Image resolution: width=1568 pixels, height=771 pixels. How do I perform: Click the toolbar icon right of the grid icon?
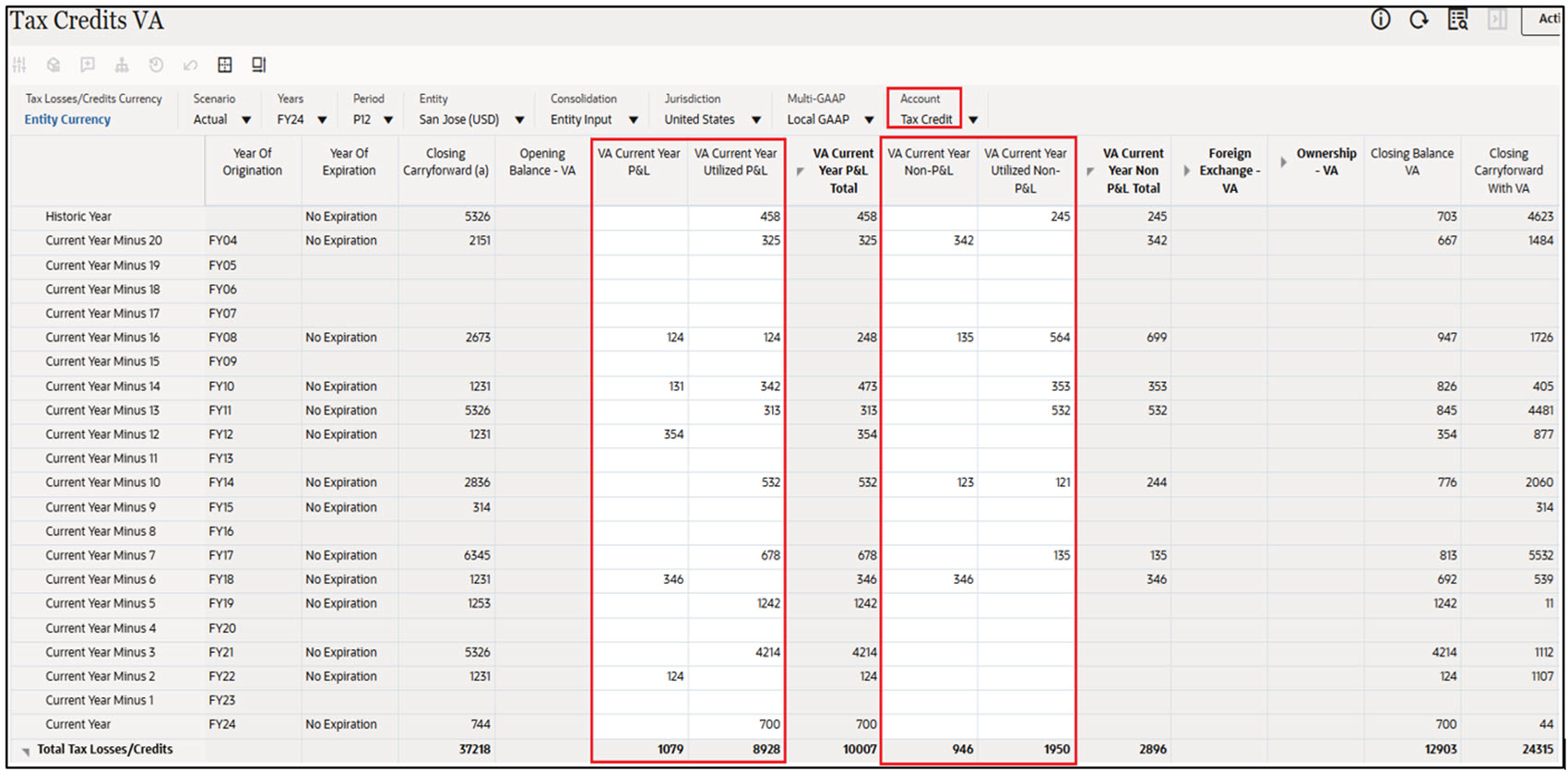[259, 65]
